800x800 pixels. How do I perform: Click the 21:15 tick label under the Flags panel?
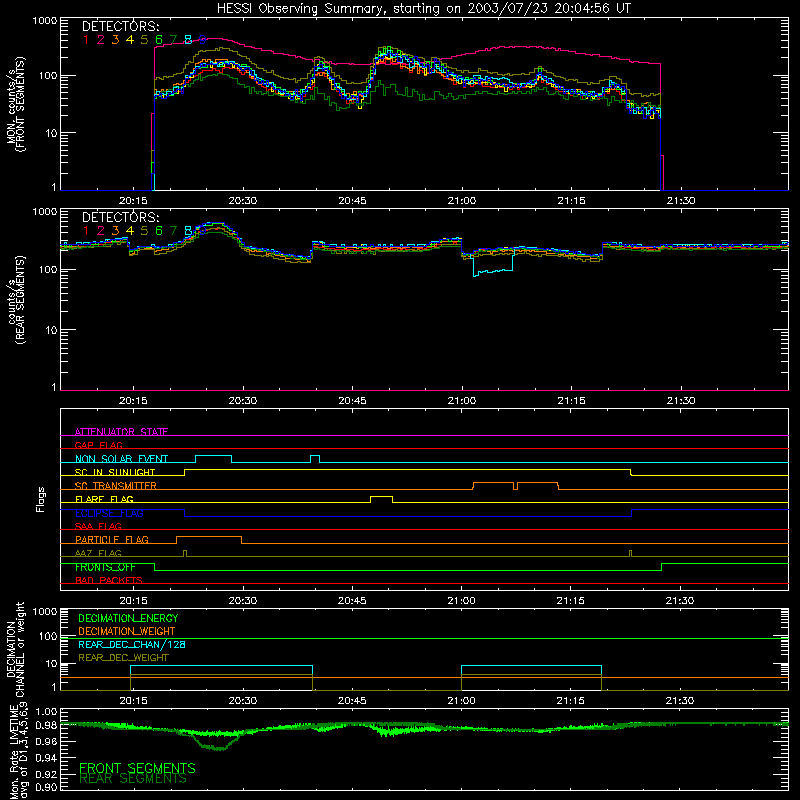click(x=570, y=601)
